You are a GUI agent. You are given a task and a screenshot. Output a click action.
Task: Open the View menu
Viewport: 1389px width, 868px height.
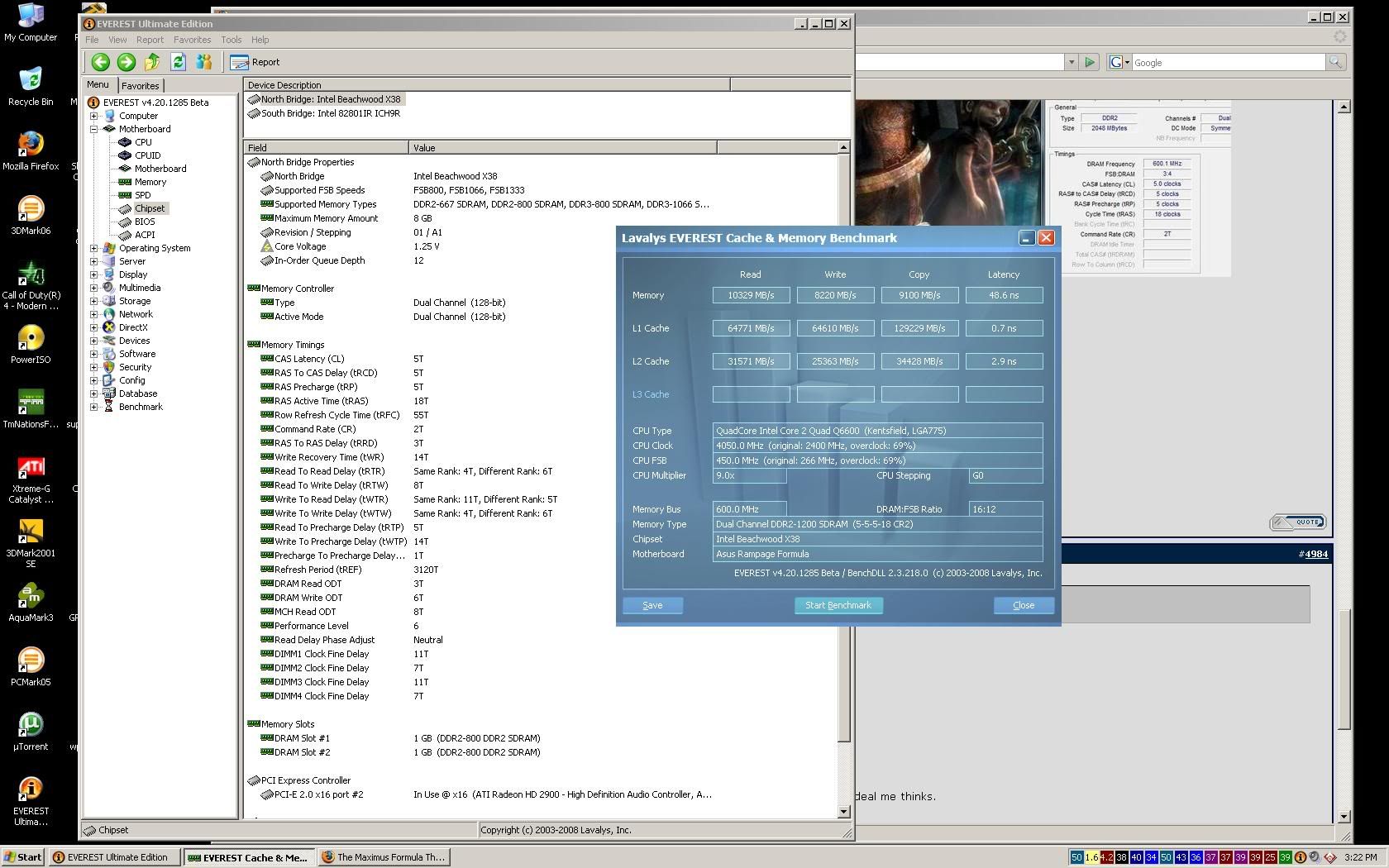(x=117, y=40)
